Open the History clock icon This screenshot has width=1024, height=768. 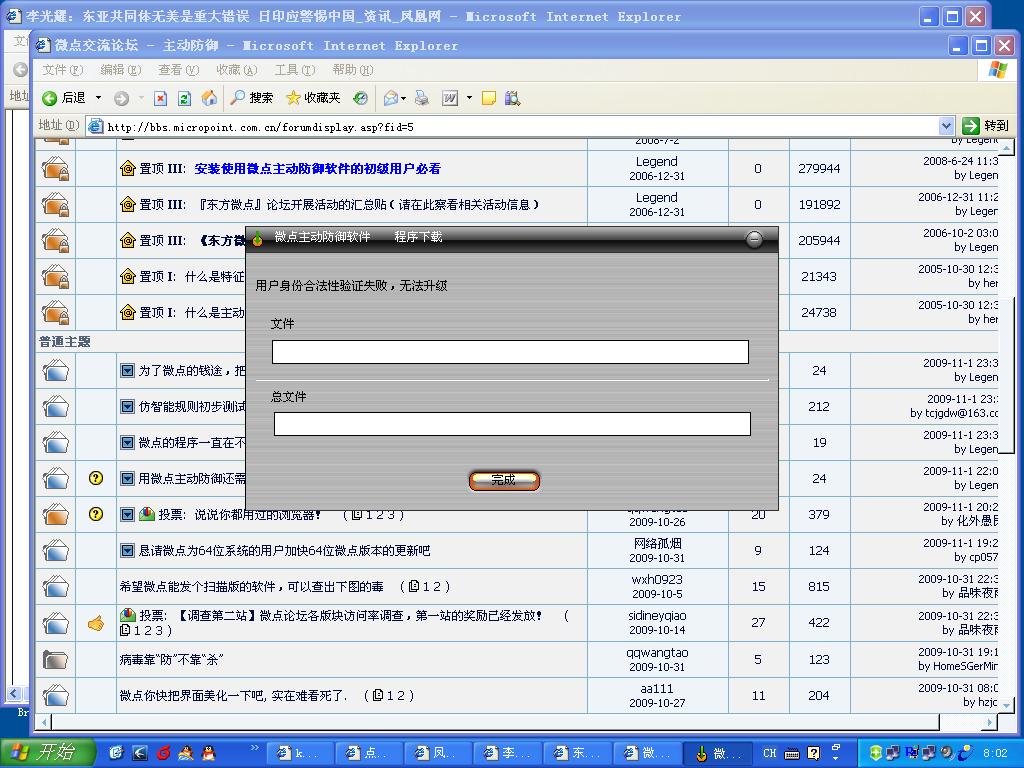(x=360, y=98)
